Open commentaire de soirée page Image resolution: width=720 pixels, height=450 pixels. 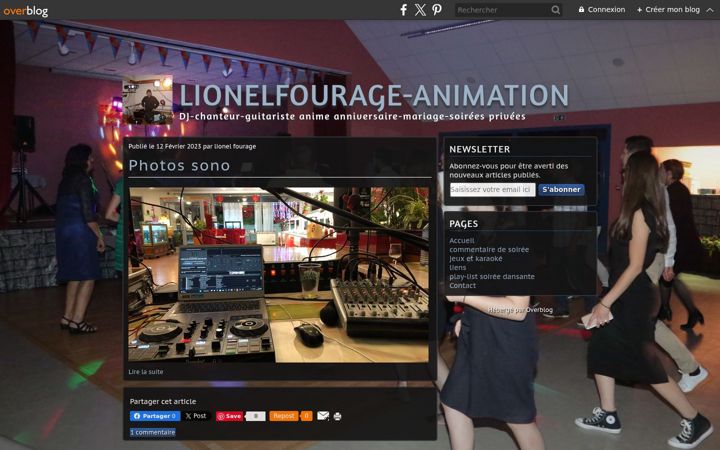click(489, 249)
